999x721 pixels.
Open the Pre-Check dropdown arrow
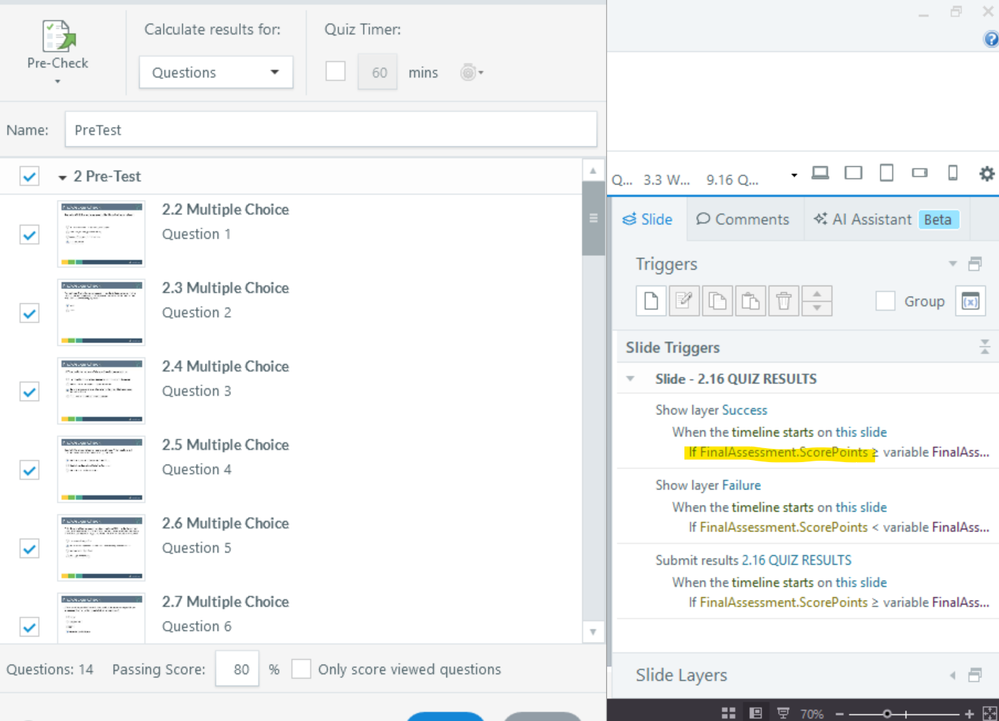click(x=57, y=82)
